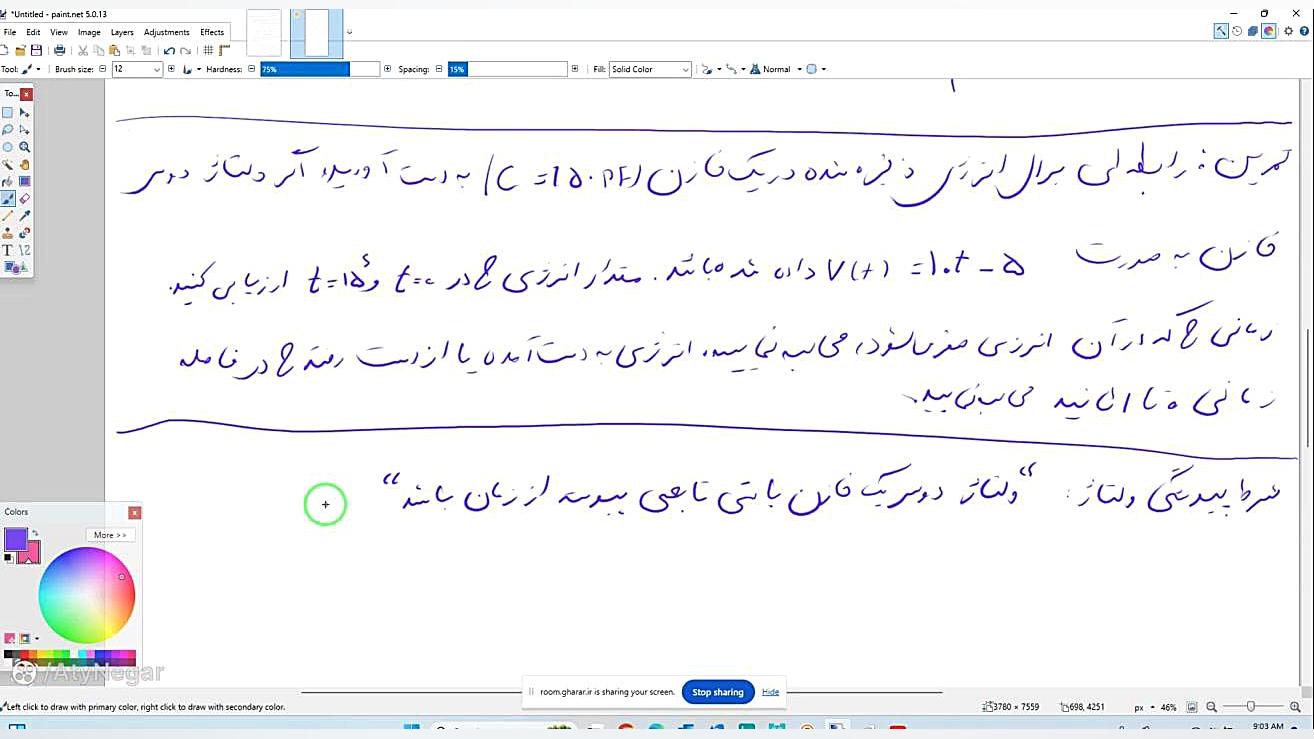Viewport: 1314px width, 739px height.
Task: Select the Magic Wand tool
Action: coord(8,164)
